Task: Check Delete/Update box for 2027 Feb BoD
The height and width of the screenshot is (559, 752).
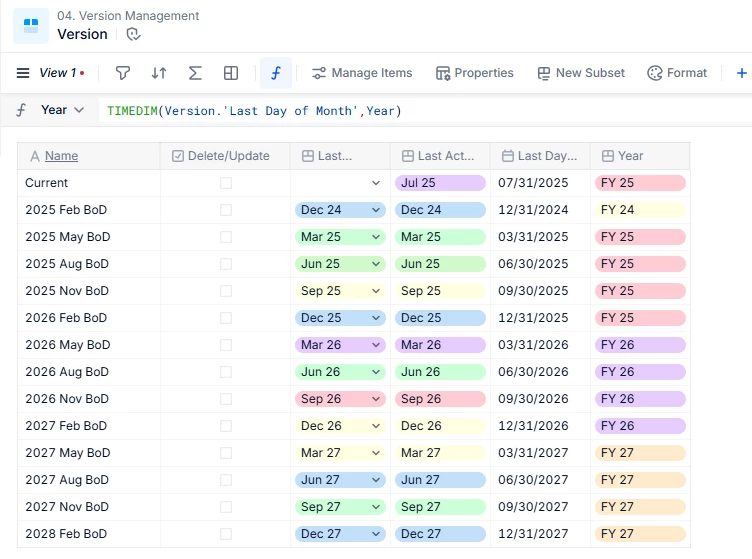Action: tap(226, 426)
